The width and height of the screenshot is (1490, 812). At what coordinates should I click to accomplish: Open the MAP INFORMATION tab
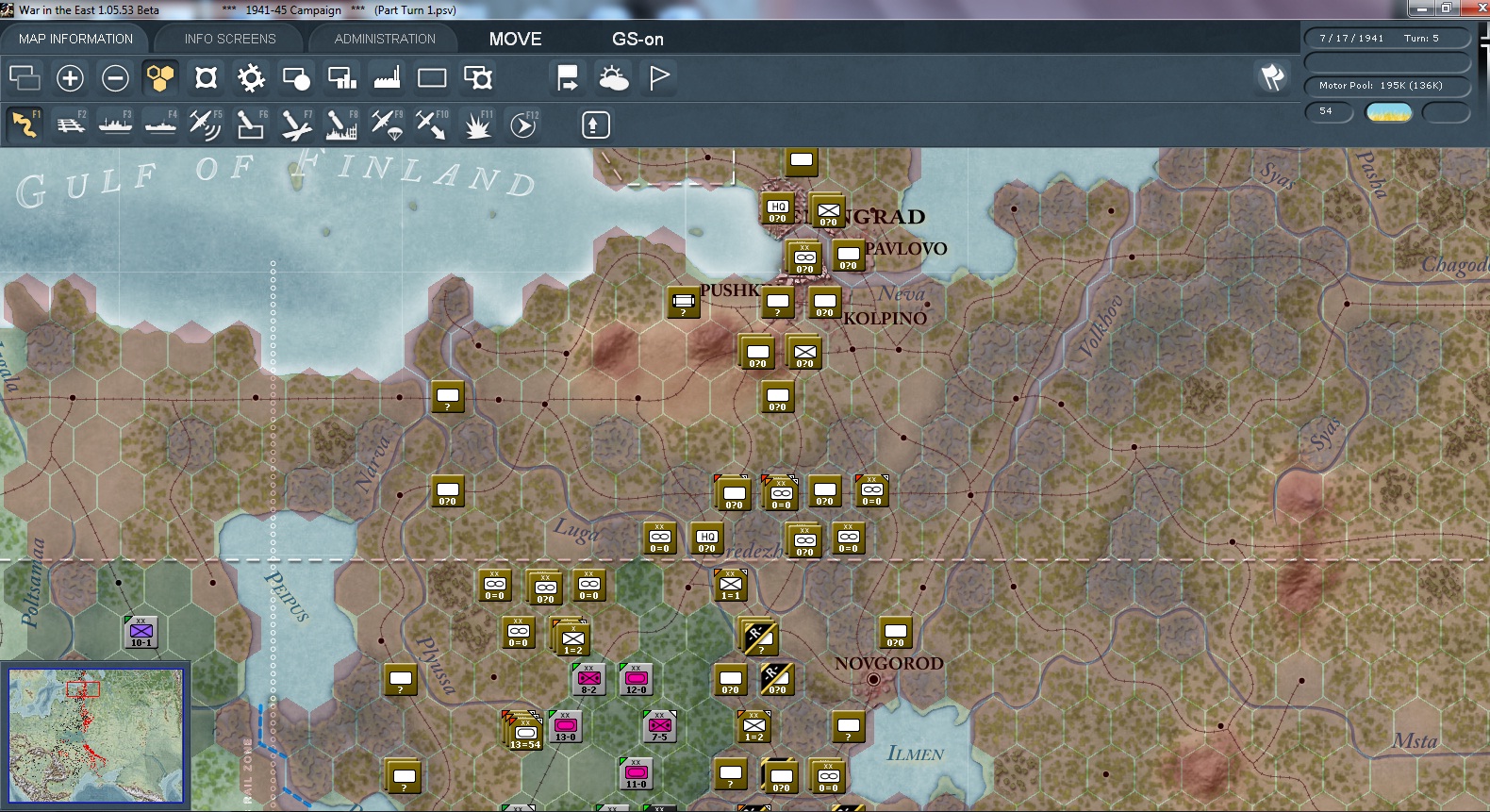coord(75,39)
